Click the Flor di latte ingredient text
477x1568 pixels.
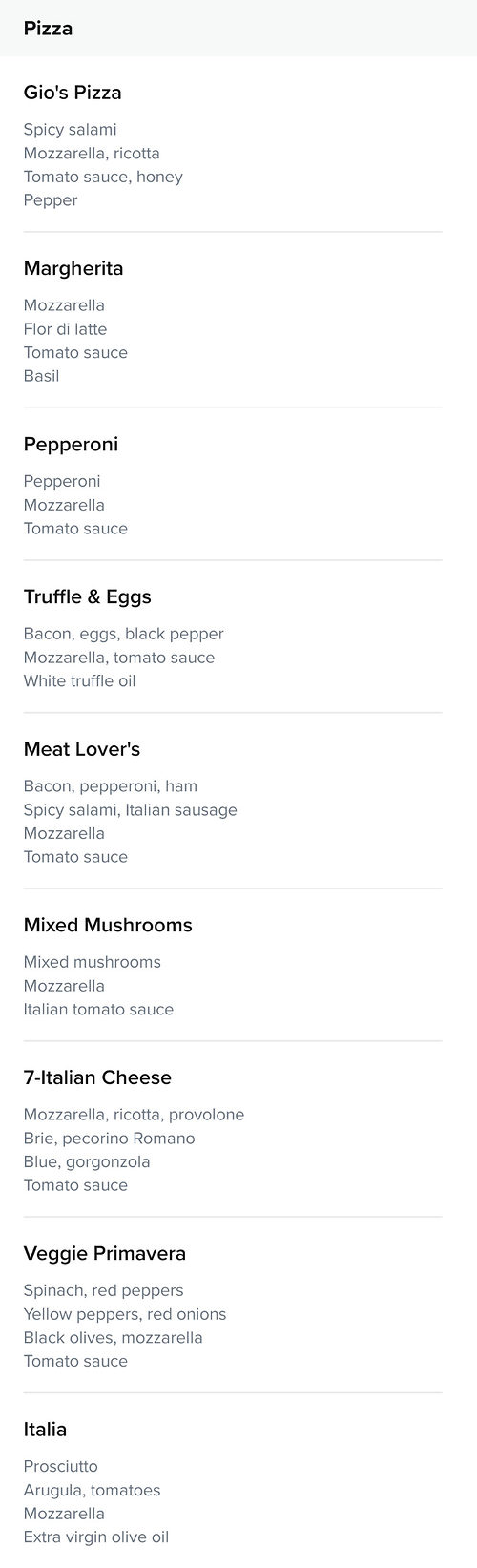tap(65, 329)
